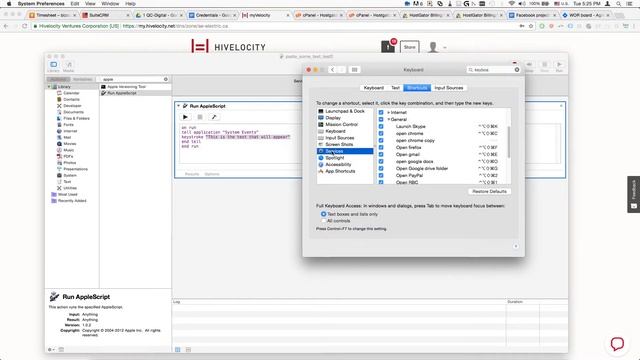Image resolution: width=640 pixels, height=360 pixels.
Task: Switch to the Text tab
Action: [x=395, y=88]
